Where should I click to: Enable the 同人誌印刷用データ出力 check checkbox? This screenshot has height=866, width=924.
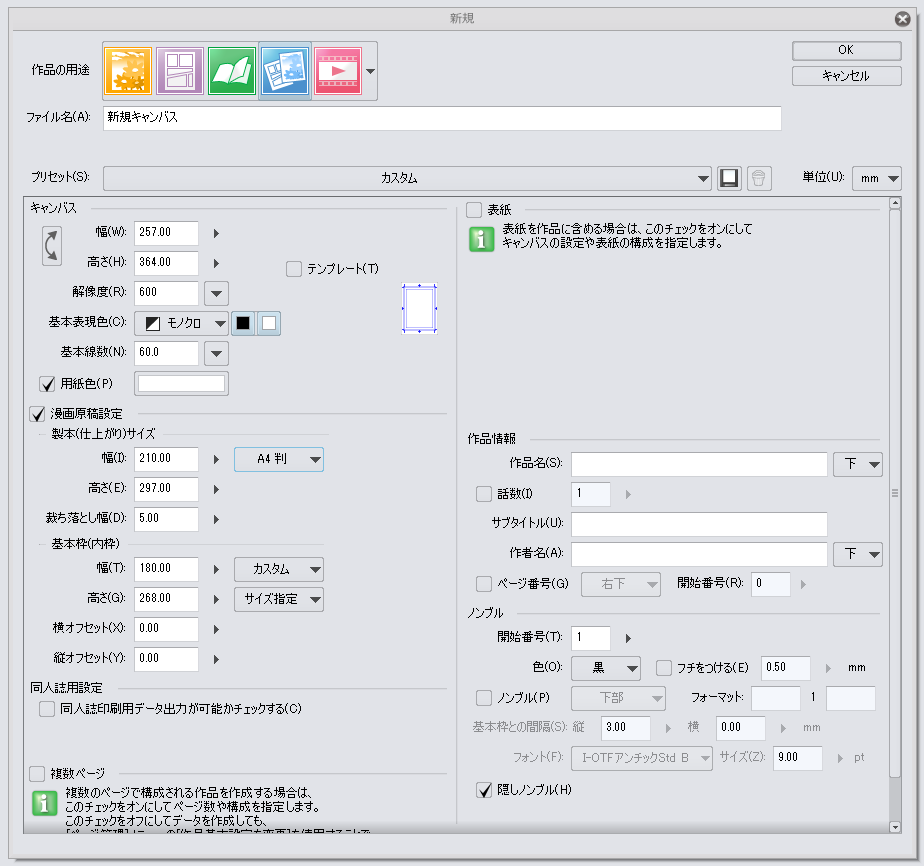coord(47,709)
